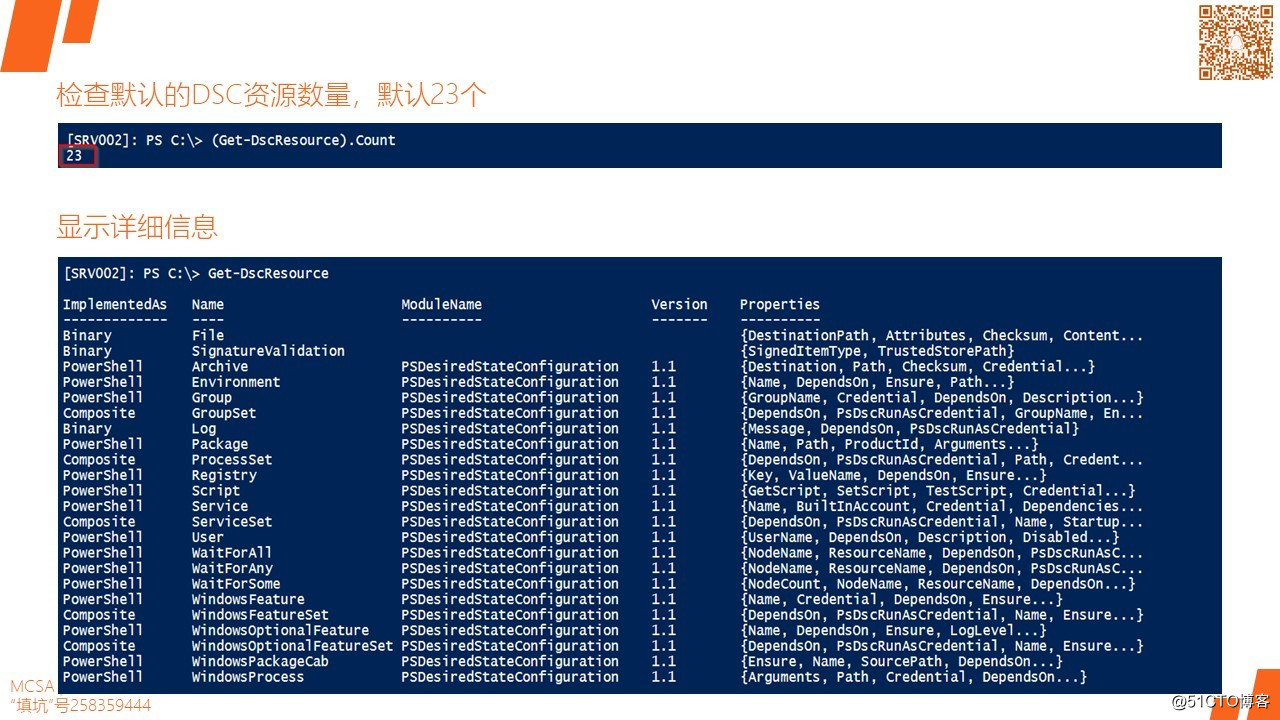Viewport: 1280px width, 720px height.
Task: Select the 'Script' resource name
Action: click(216, 491)
